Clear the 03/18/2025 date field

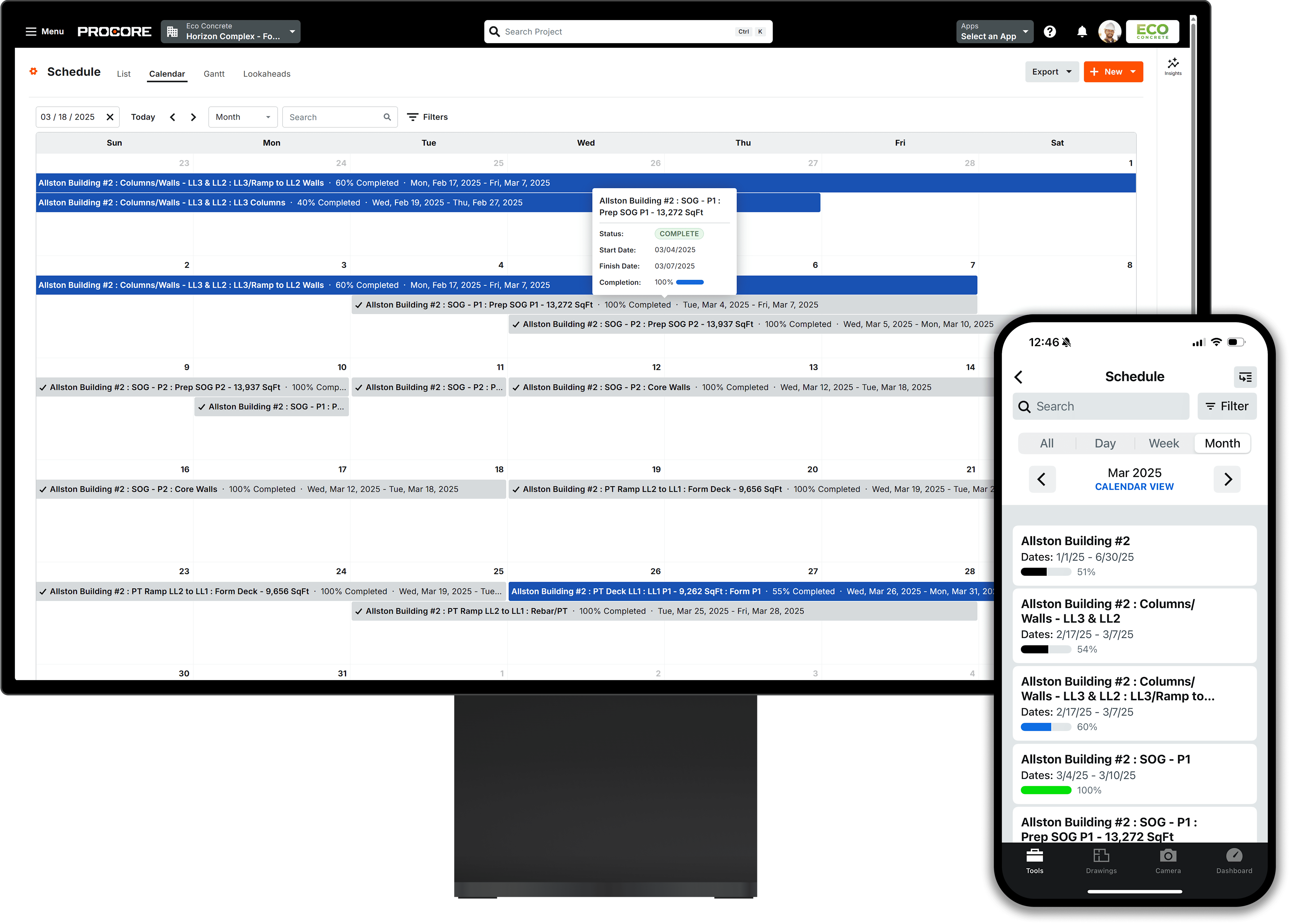coord(110,117)
